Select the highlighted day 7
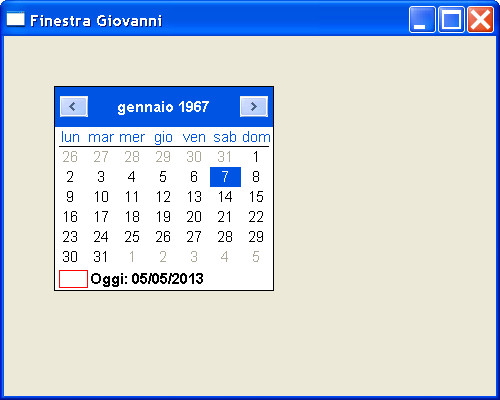The width and height of the screenshot is (500, 400). coord(225,177)
